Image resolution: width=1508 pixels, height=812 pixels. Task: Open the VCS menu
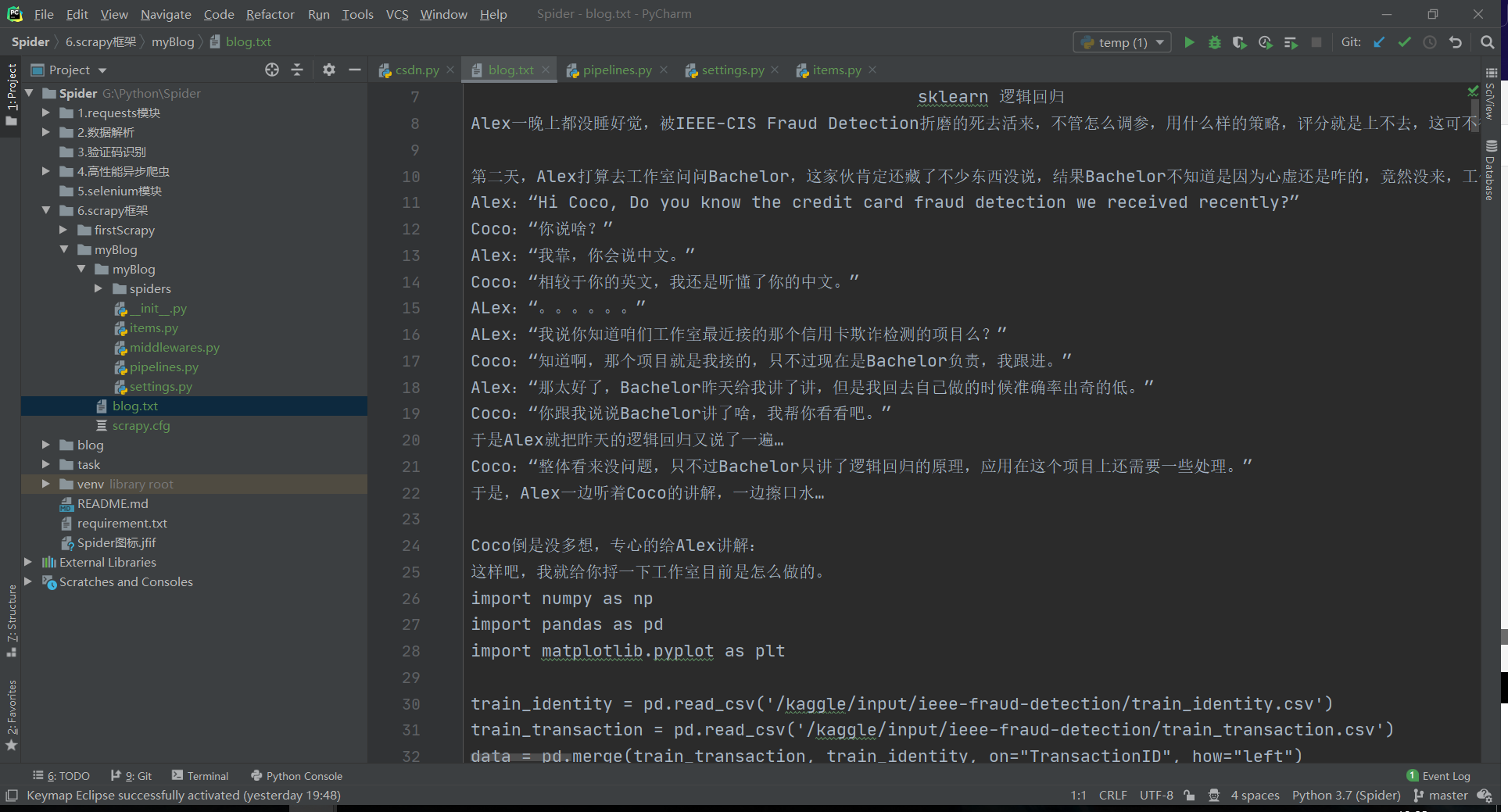pyautogui.click(x=397, y=14)
